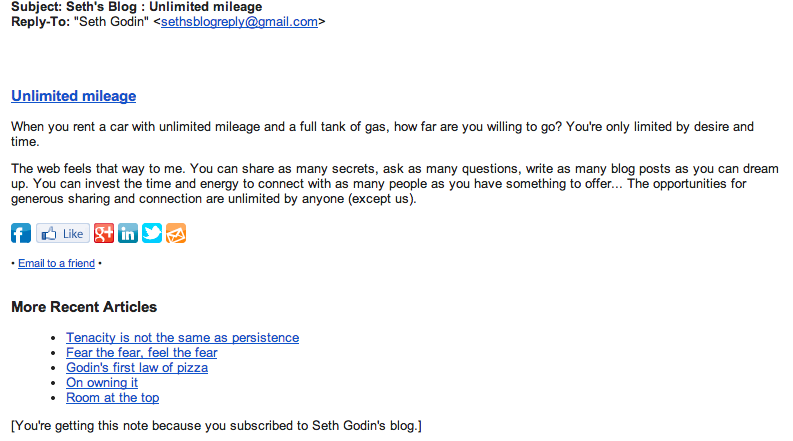Open the Email to a friend link
Image resolution: width=793 pixels, height=441 pixels.
tap(57, 263)
